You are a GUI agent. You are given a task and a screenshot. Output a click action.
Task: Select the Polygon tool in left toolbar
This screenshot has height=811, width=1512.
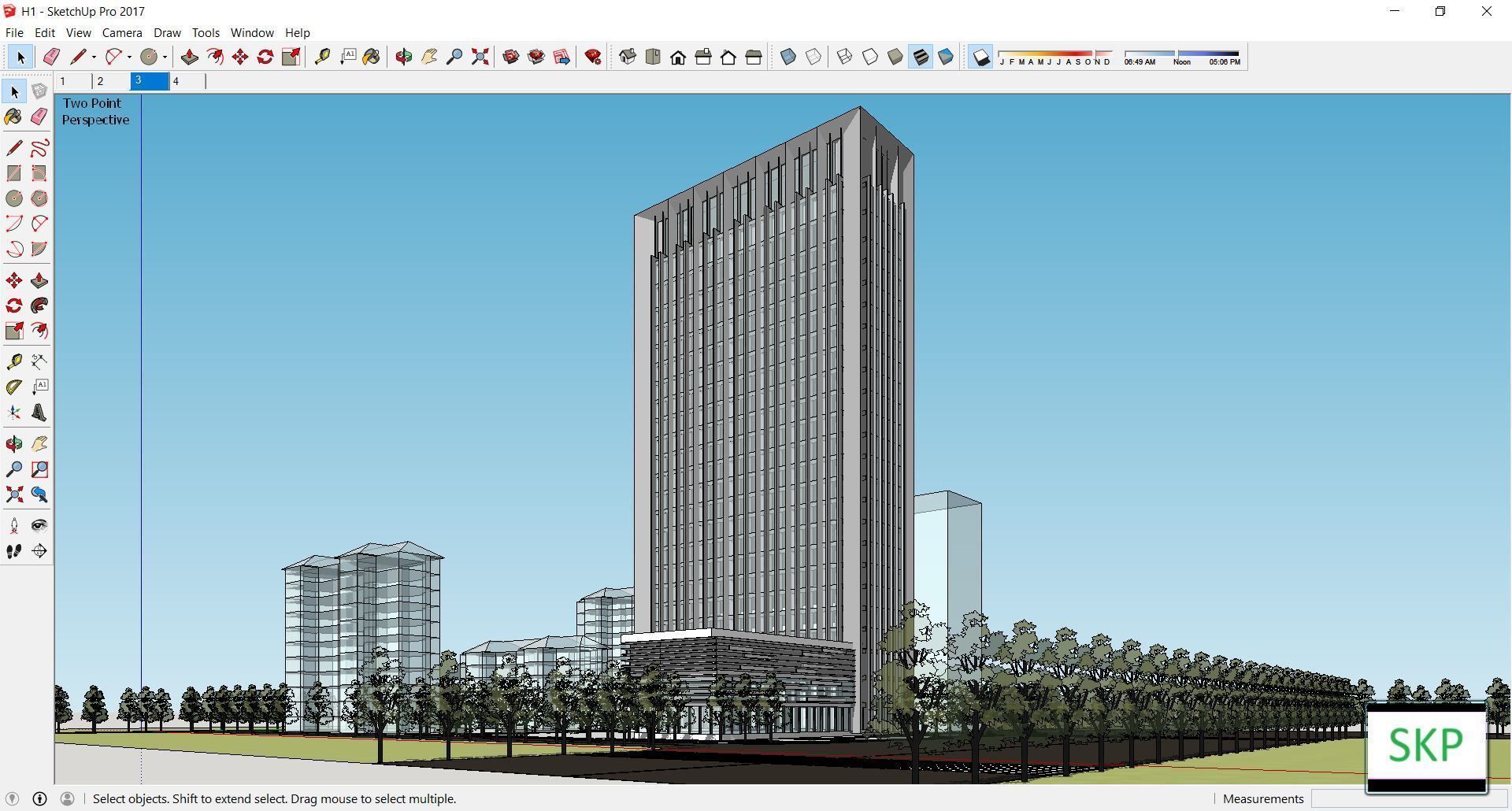pos(39,198)
